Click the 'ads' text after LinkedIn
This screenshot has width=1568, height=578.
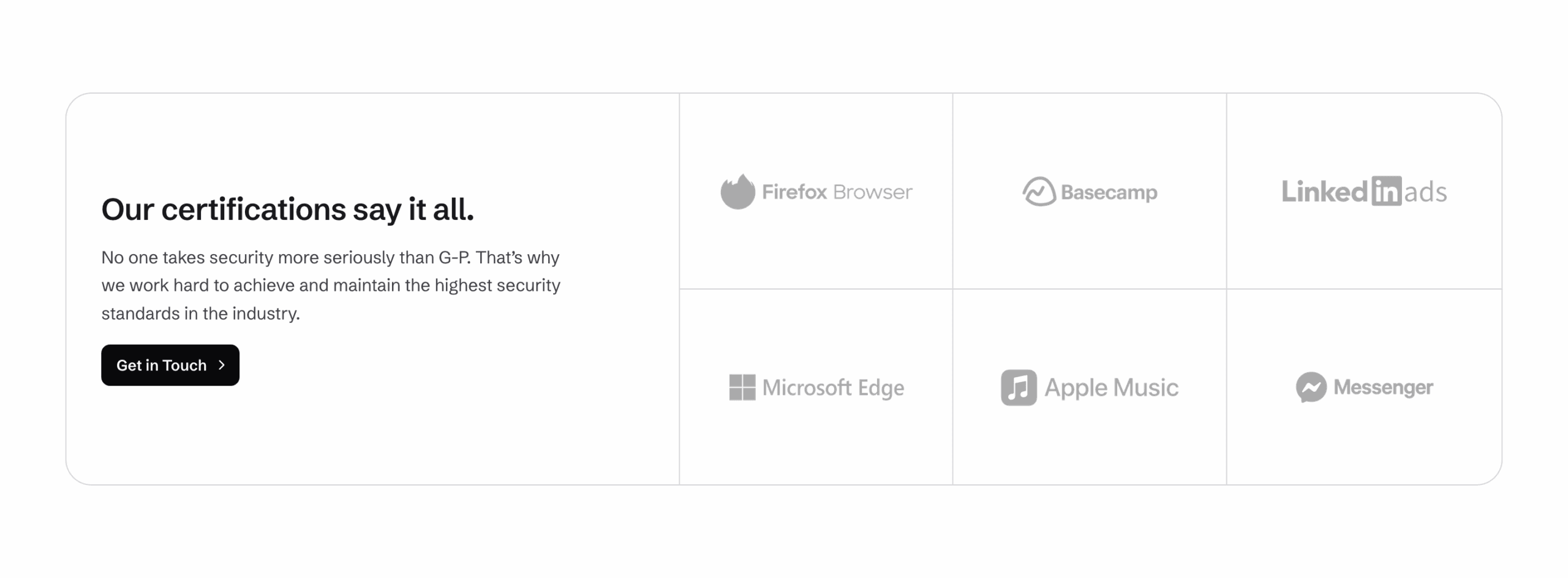[1425, 192]
